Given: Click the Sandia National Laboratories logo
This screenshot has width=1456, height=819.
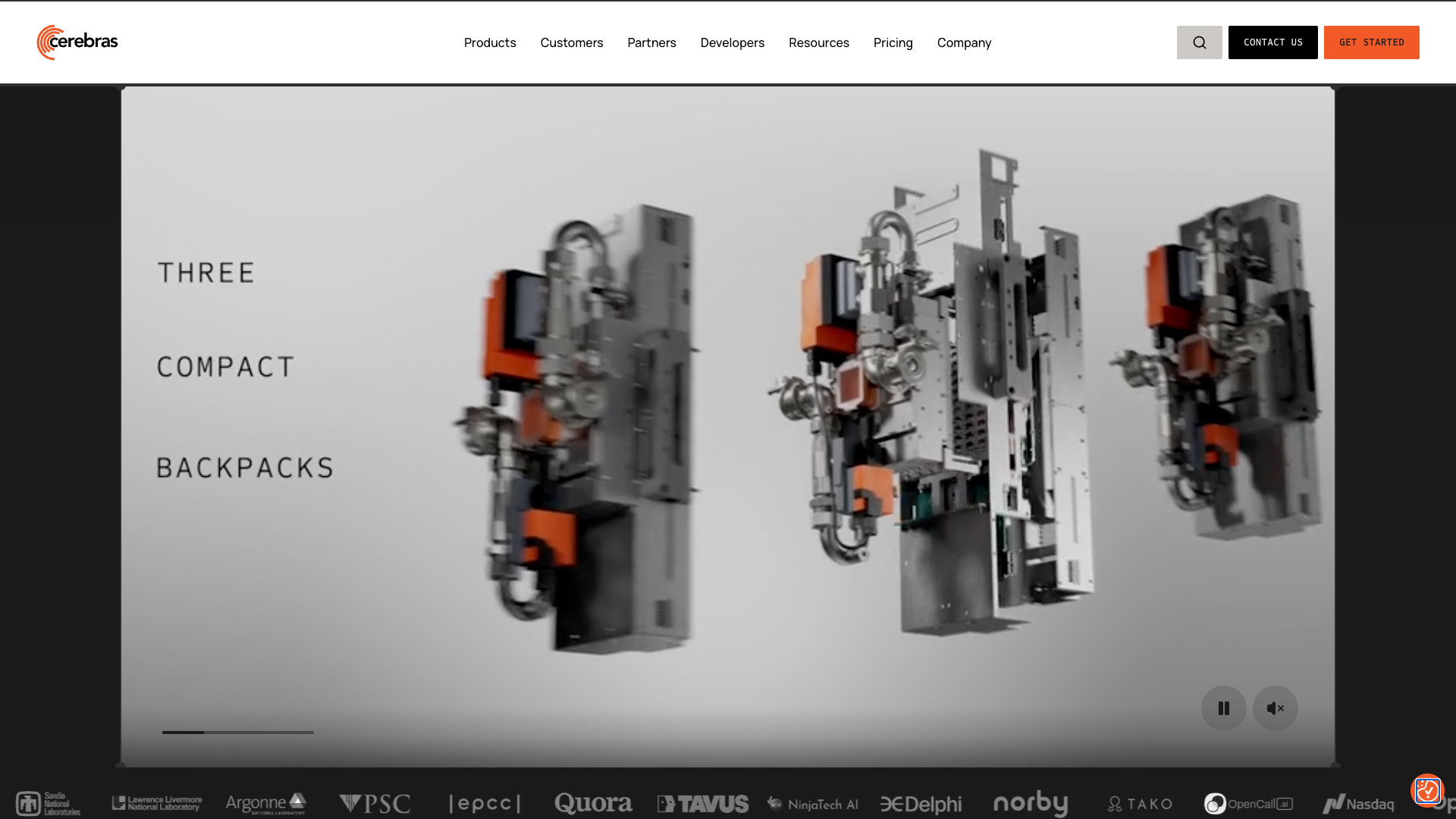Looking at the screenshot, I should click(x=48, y=804).
